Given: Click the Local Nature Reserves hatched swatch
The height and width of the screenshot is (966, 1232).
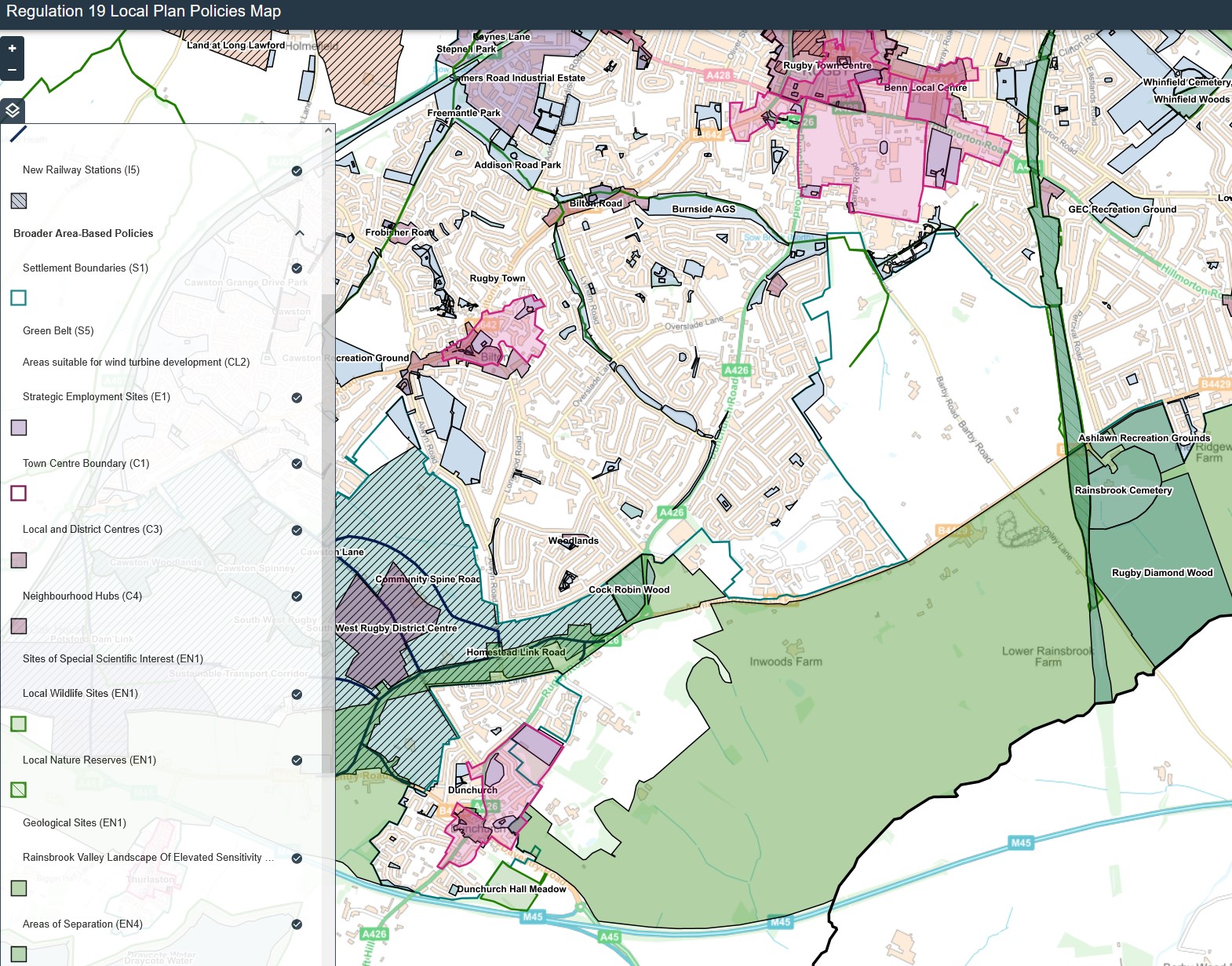Looking at the screenshot, I should 19,789.
